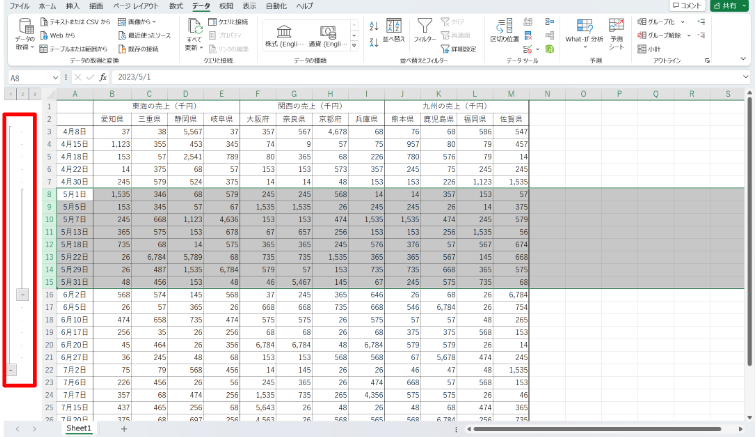Collapse the group with minus beside row 16
Screen dimensions: 756x437
(x=22, y=294)
